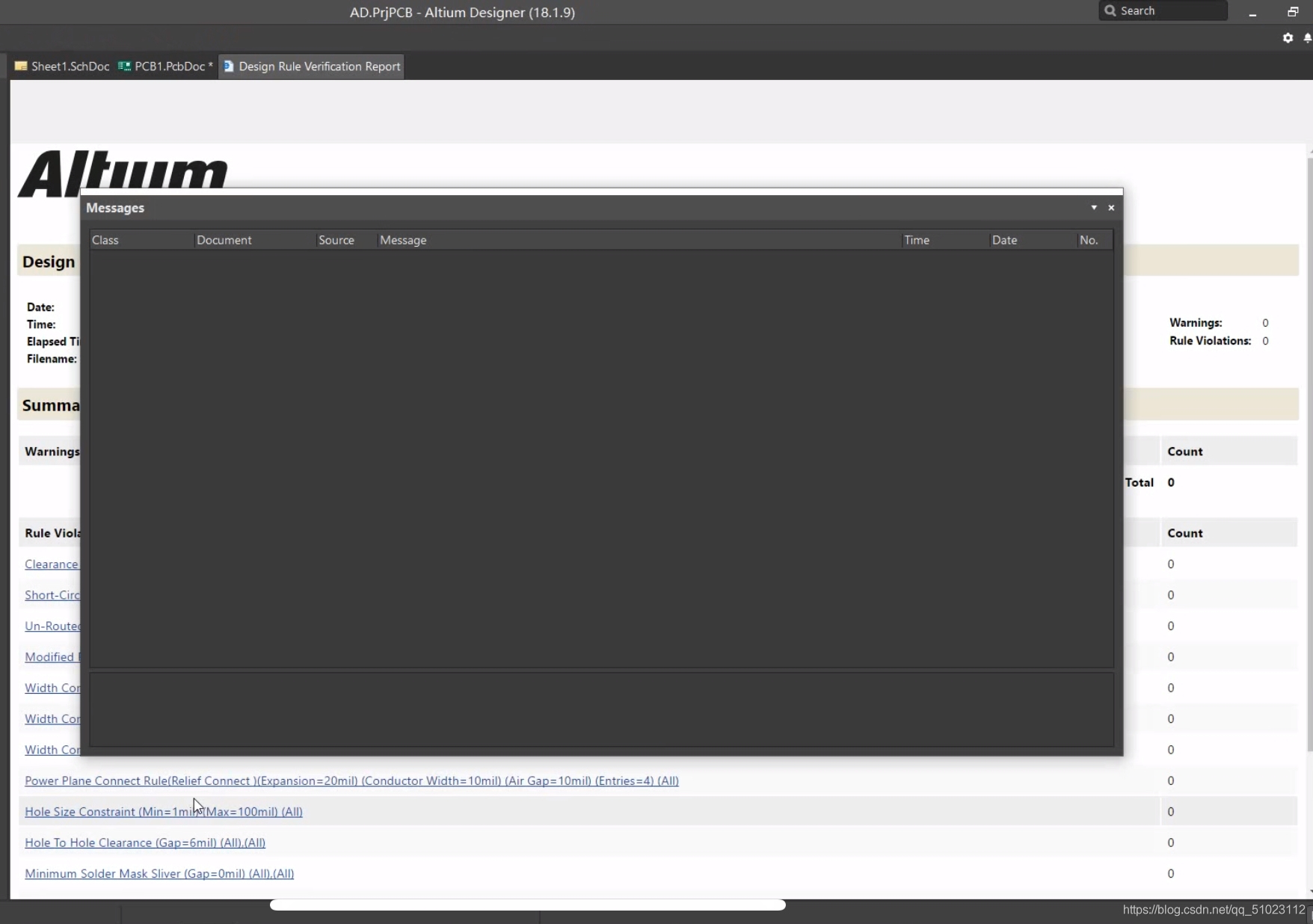Click the Message column header
This screenshot has height=924, width=1313.
coord(639,240)
